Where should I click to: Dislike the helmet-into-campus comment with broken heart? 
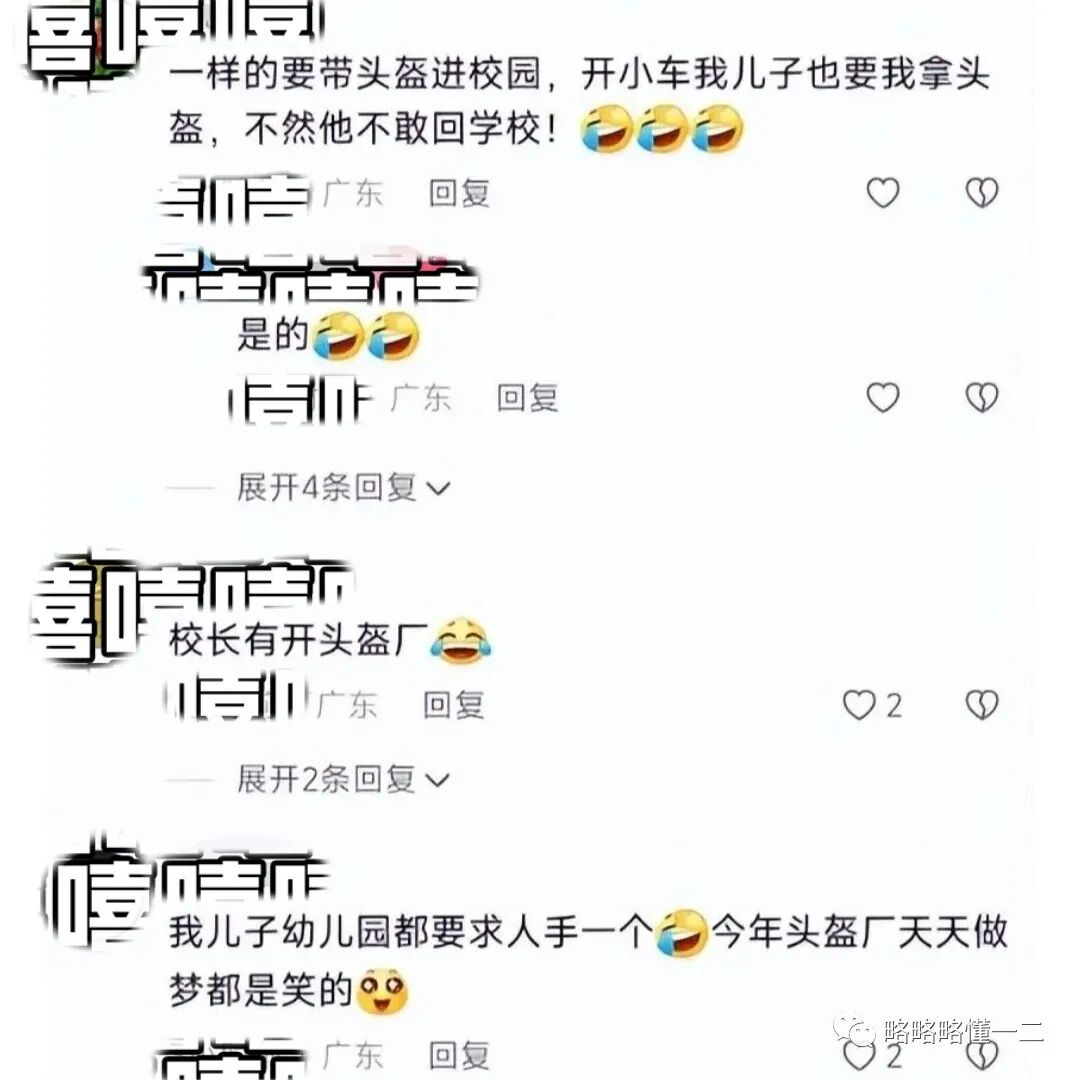click(982, 192)
